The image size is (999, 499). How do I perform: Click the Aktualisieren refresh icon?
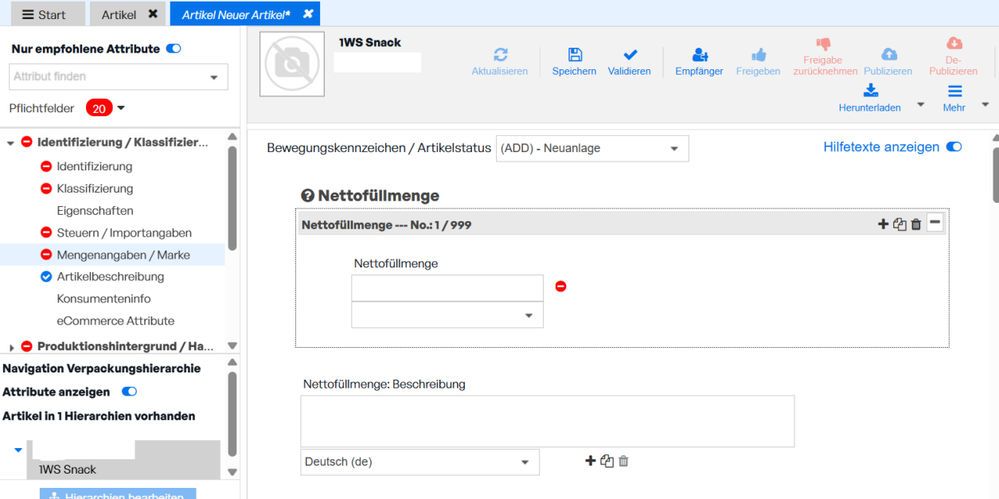point(500,55)
